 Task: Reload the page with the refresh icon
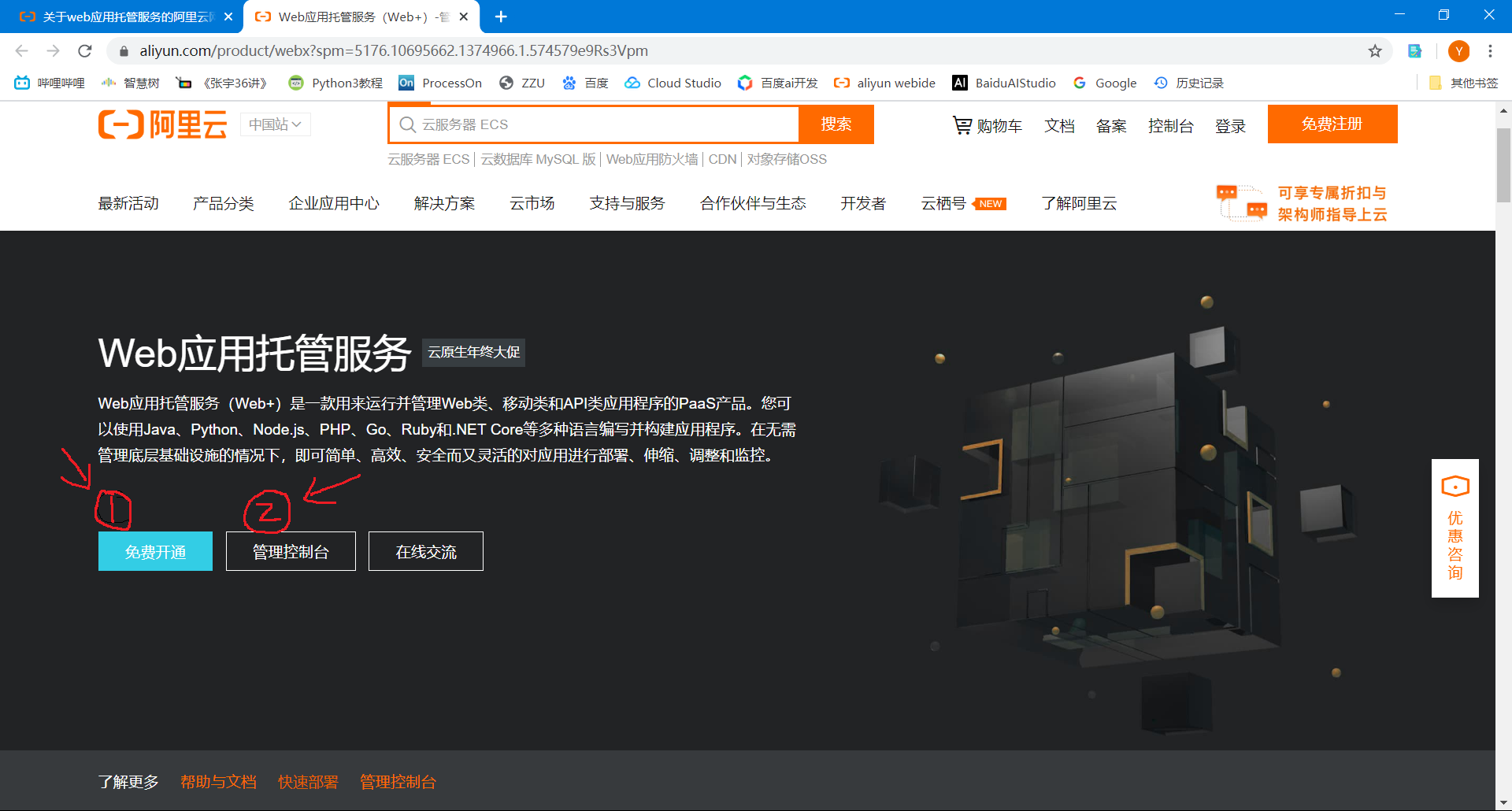coord(85,51)
